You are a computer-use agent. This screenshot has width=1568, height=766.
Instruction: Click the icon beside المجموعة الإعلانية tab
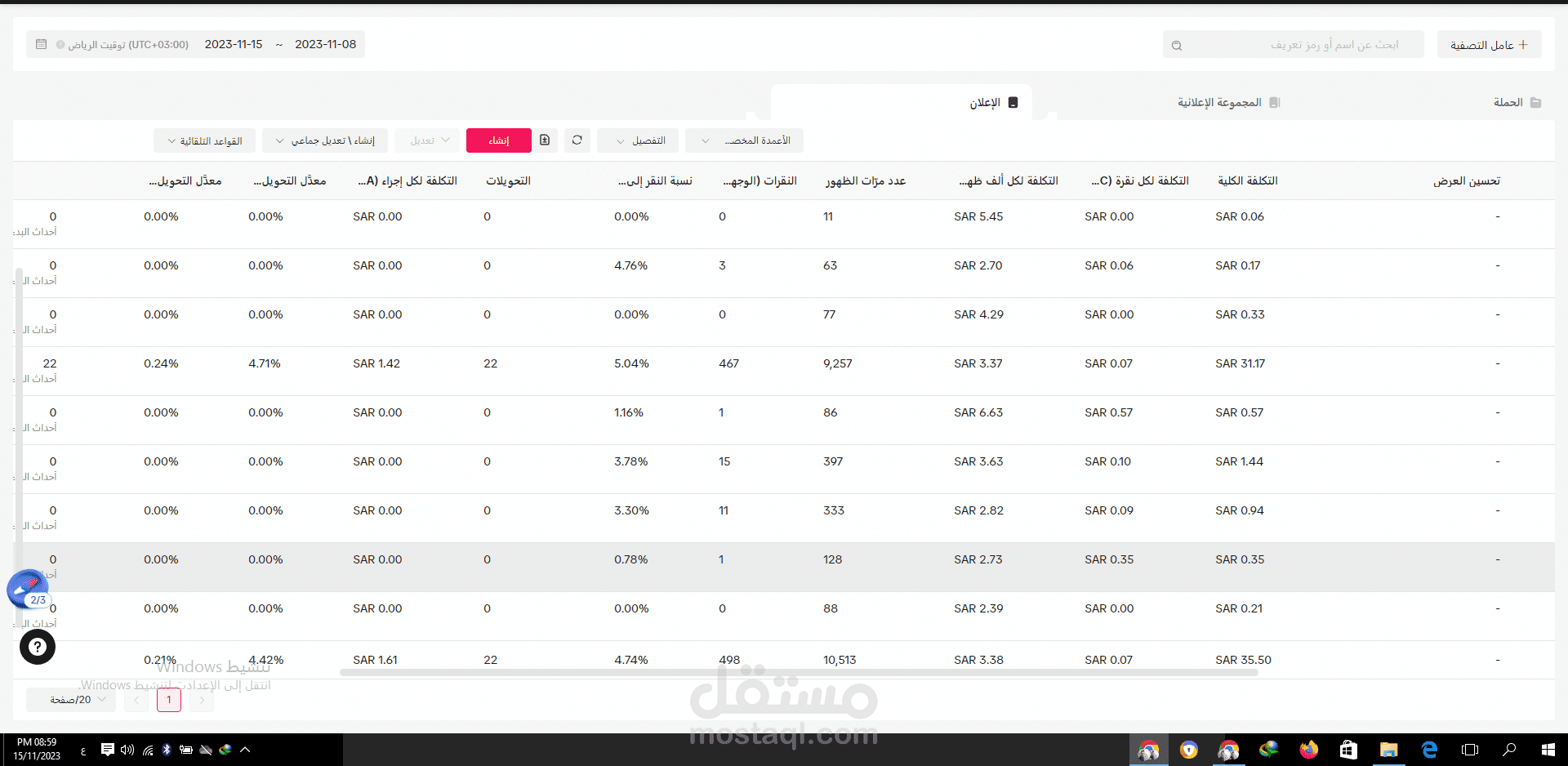pyautogui.click(x=1275, y=103)
